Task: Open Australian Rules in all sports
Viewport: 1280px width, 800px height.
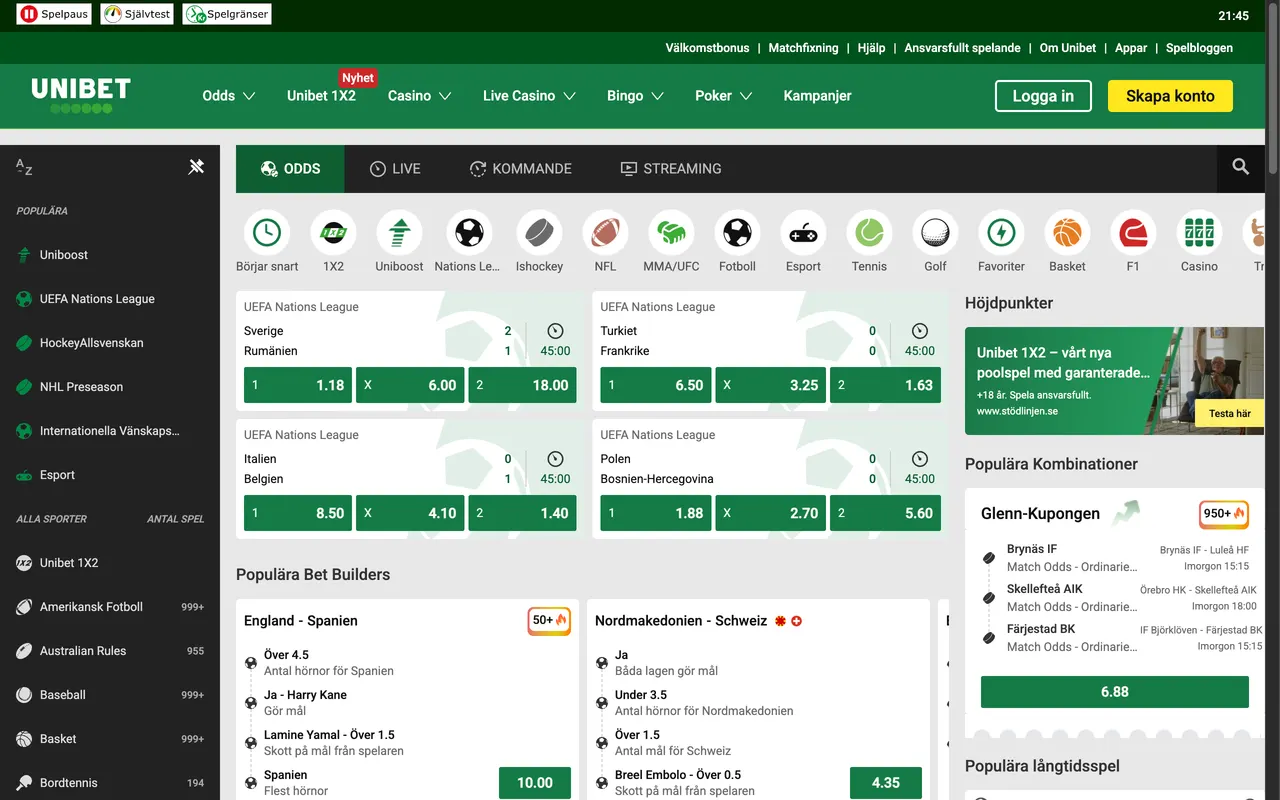Action: click(x=110, y=651)
